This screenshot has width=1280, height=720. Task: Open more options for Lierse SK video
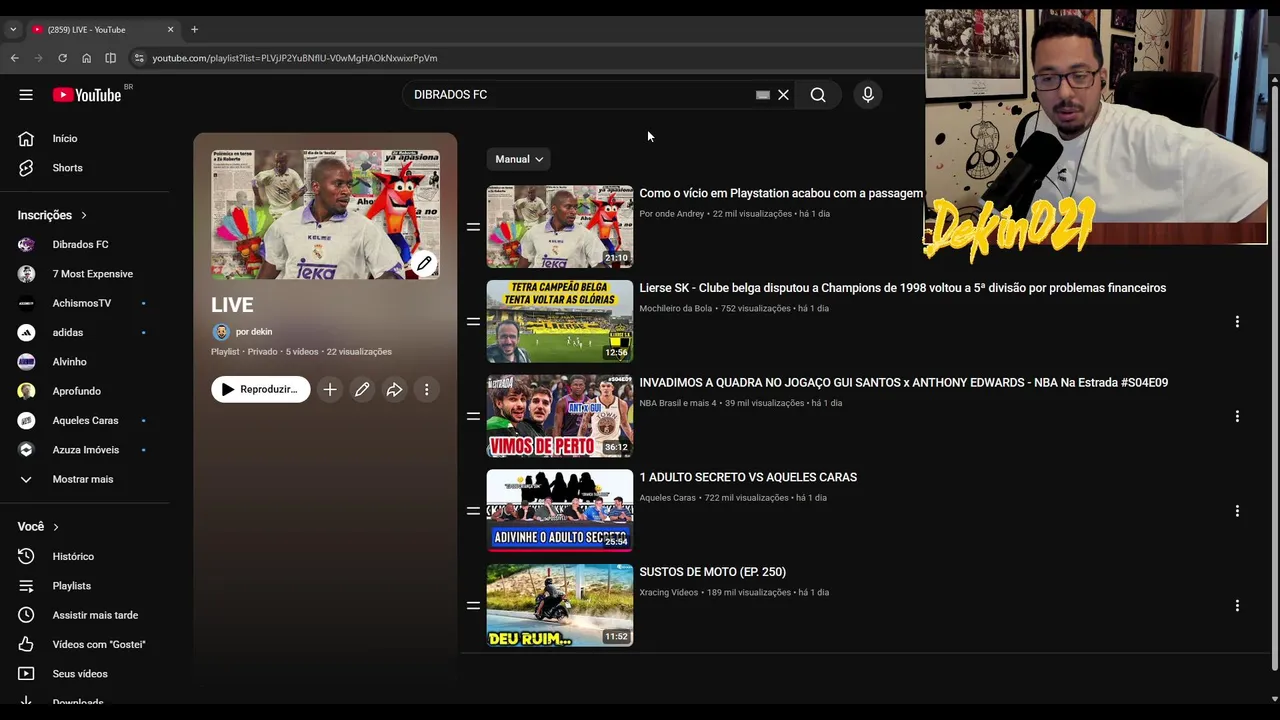click(1237, 321)
